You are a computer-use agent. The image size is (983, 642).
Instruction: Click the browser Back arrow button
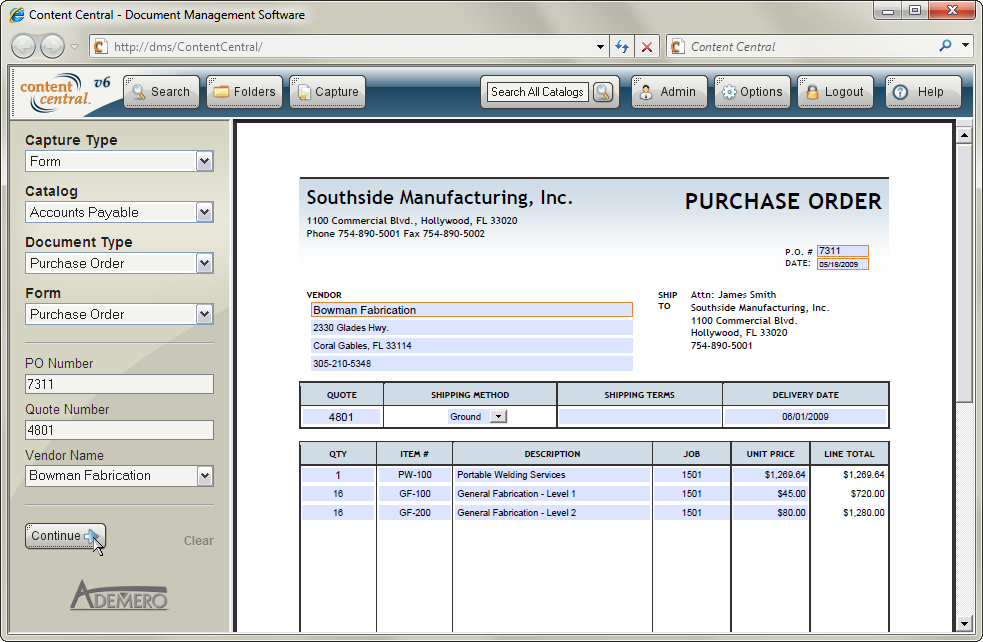[24, 46]
